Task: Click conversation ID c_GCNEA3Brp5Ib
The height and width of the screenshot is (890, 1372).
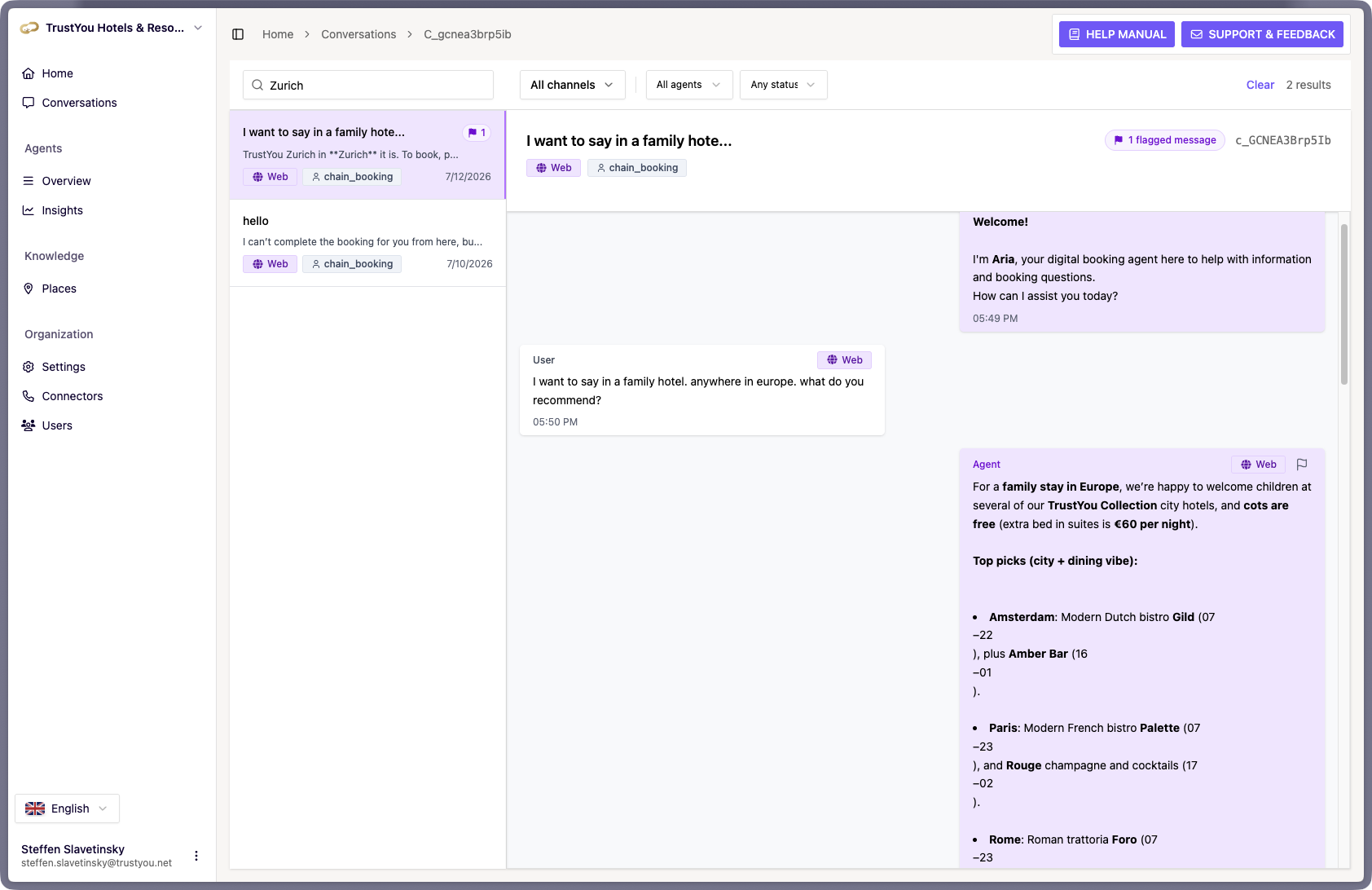Action: [x=1283, y=140]
